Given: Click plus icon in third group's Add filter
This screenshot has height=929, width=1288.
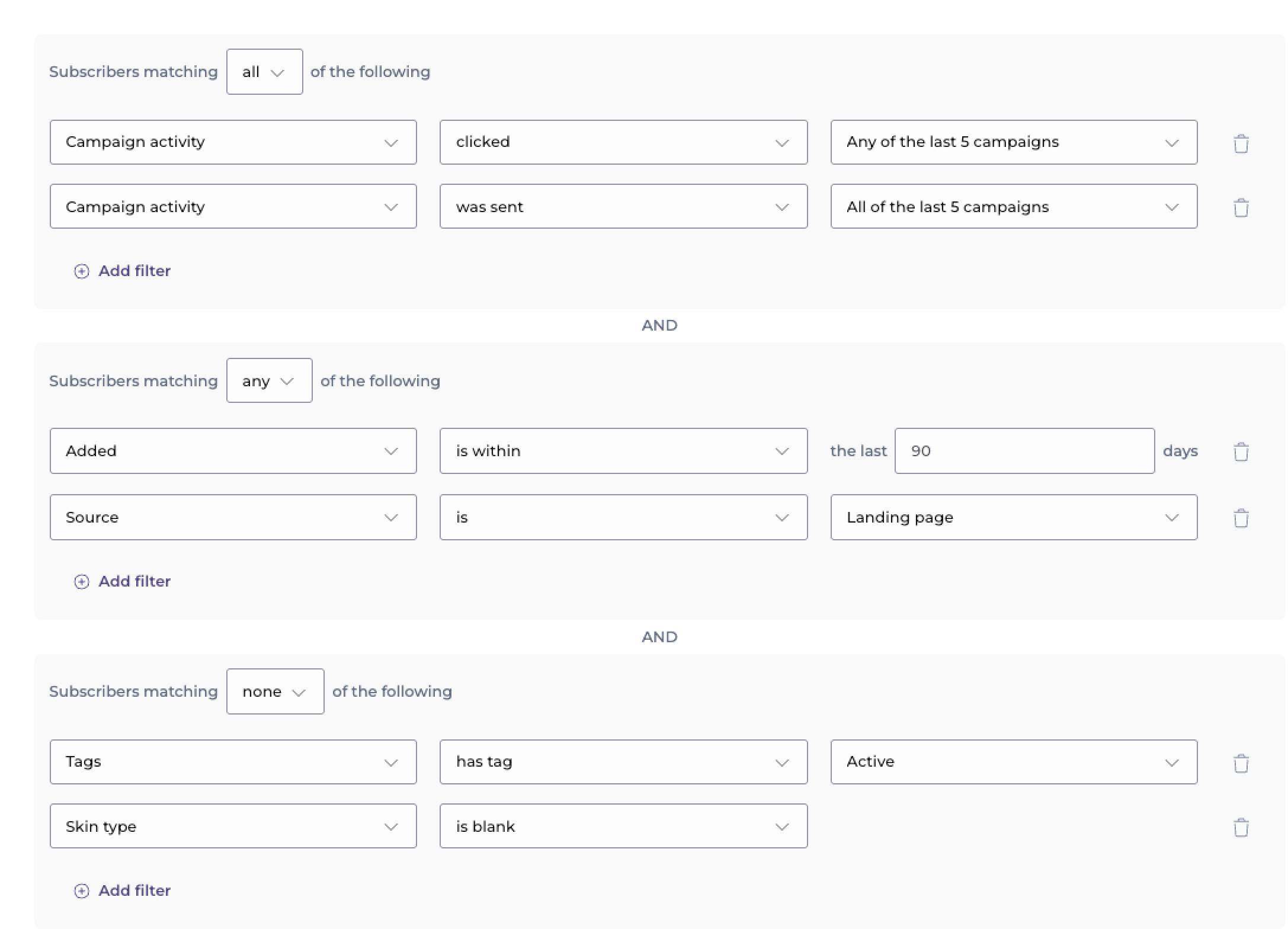Looking at the screenshot, I should 82,891.
